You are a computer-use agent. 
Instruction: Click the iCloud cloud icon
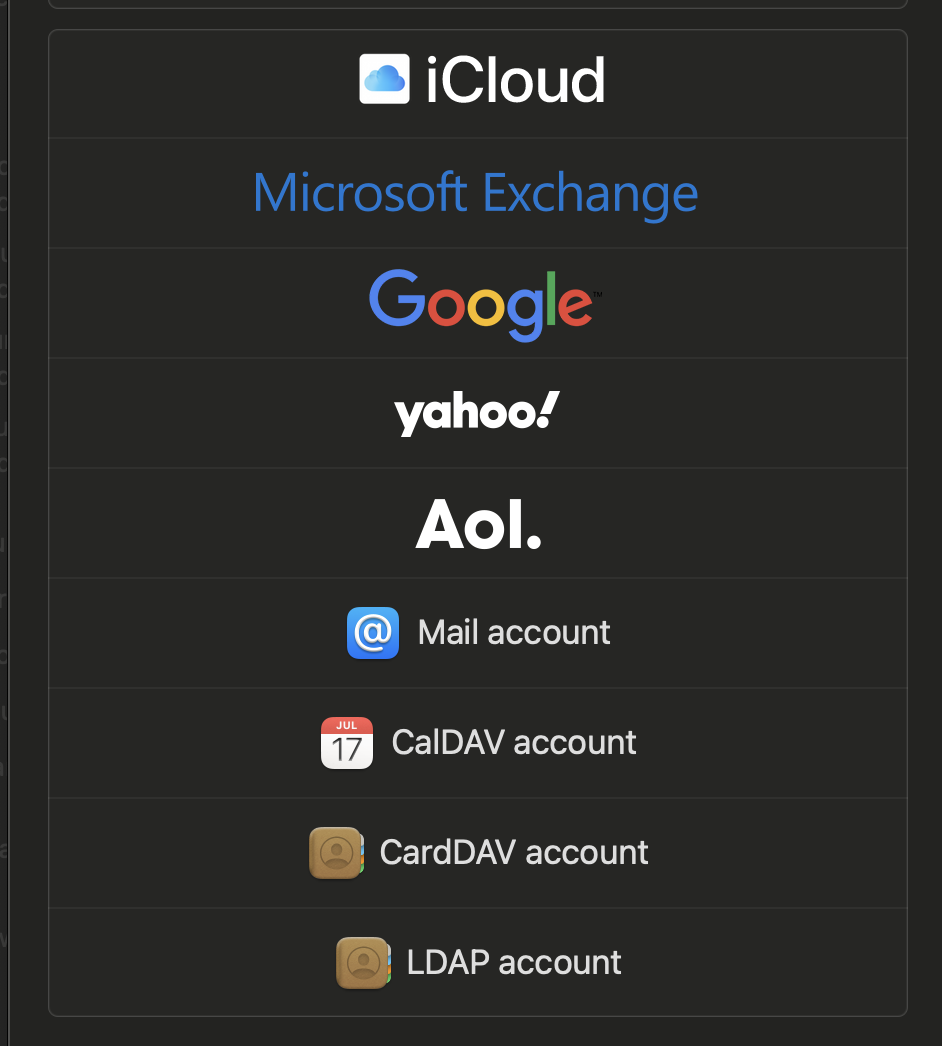click(x=384, y=79)
